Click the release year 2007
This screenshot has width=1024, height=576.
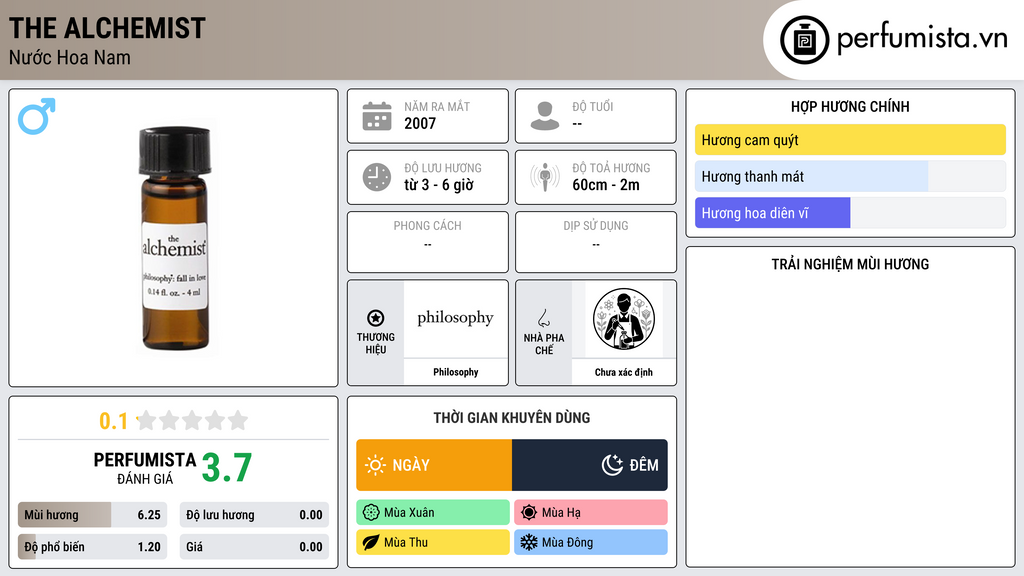[x=420, y=123]
